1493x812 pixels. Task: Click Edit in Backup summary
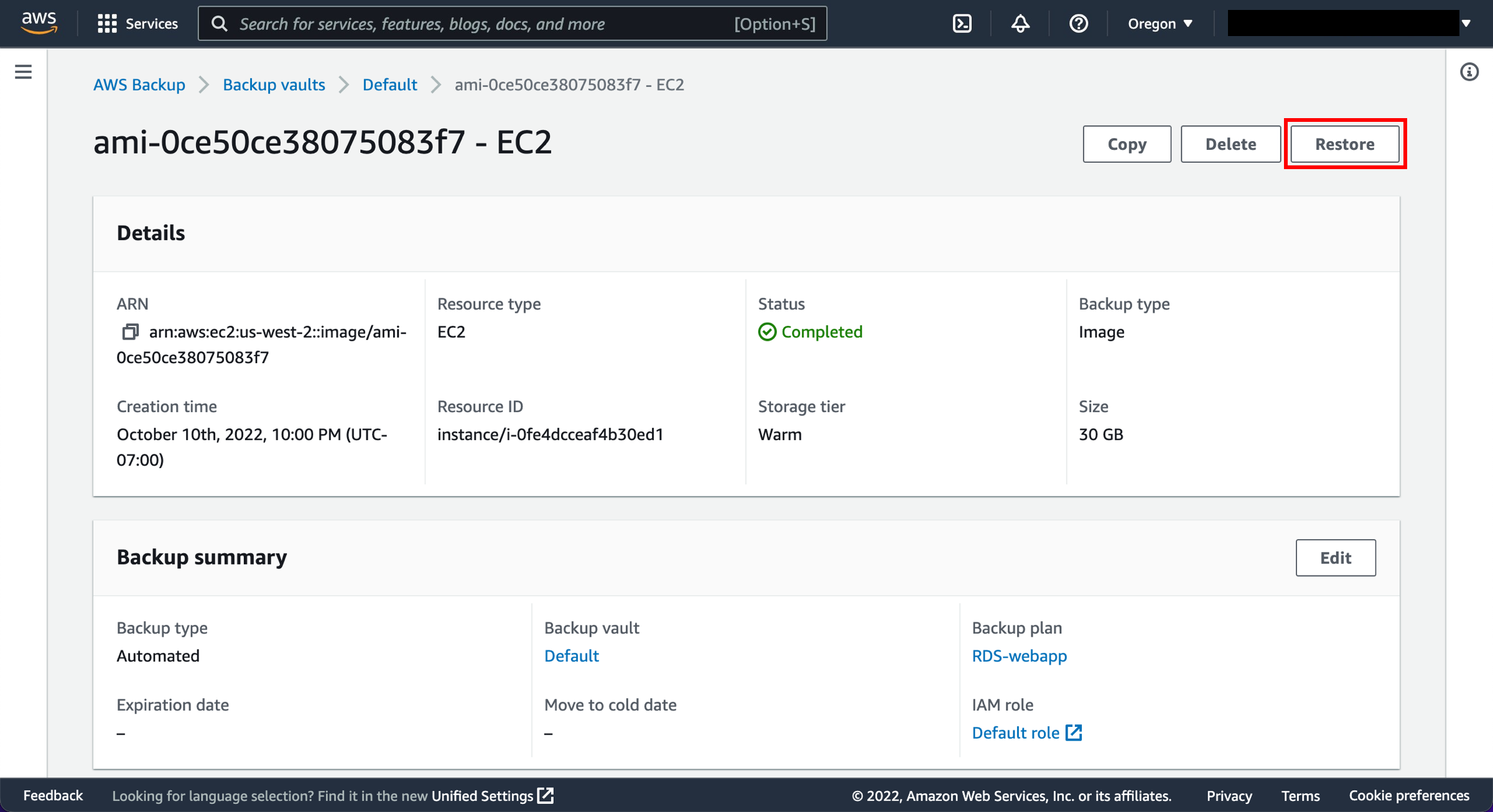point(1336,558)
